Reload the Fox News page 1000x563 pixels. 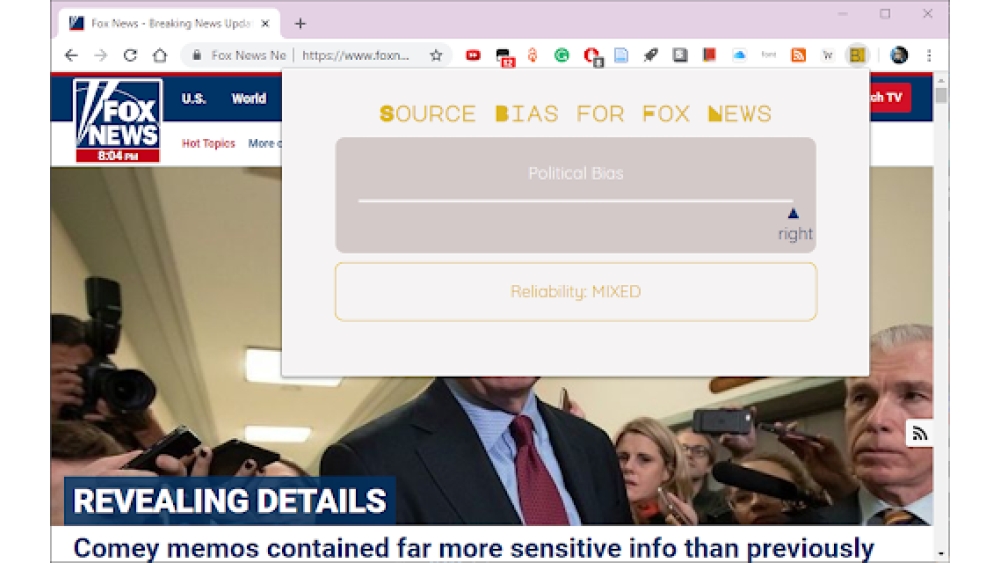(130, 56)
